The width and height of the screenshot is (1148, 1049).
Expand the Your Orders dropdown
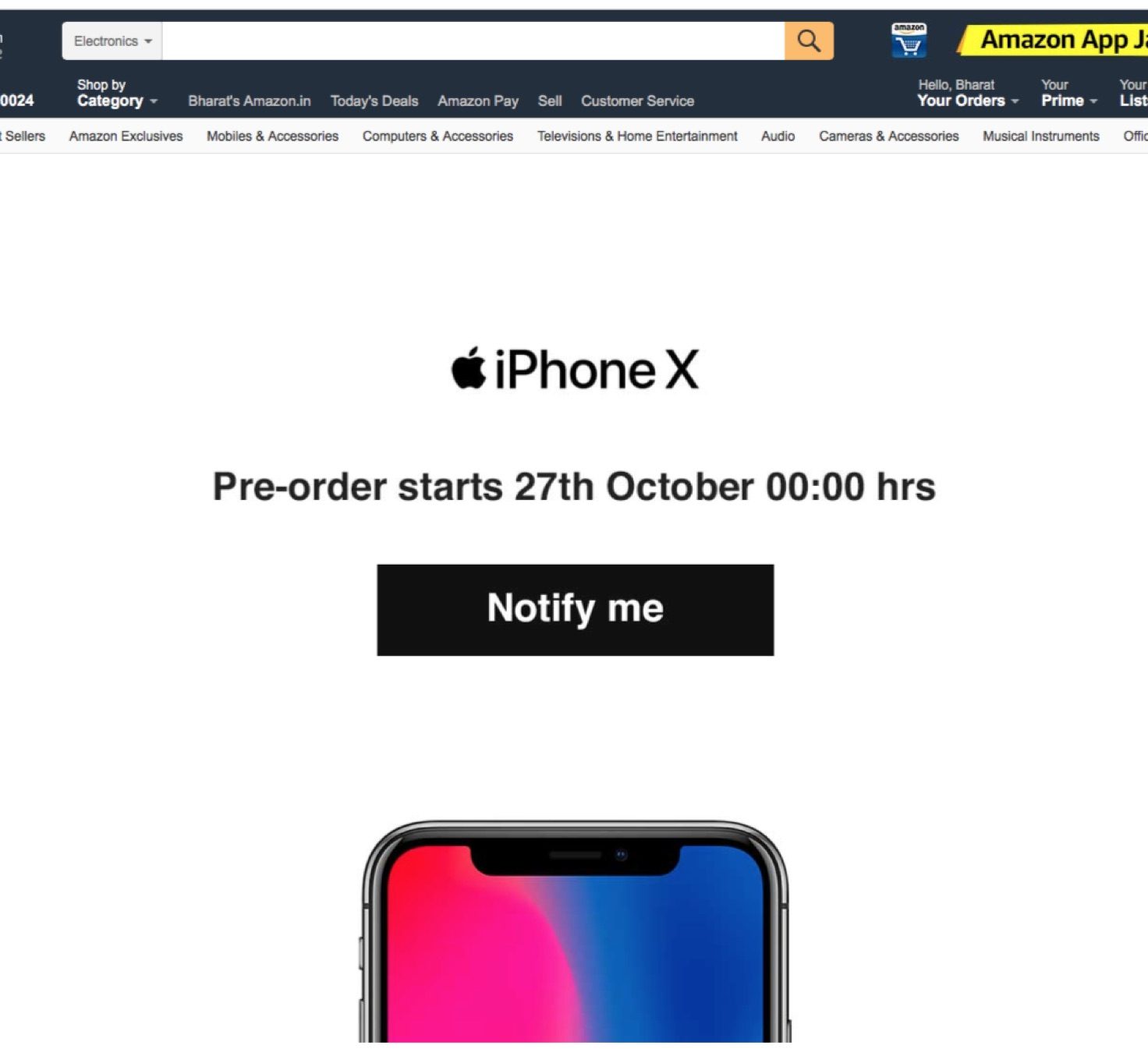pyautogui.click(x=968, y=93)
